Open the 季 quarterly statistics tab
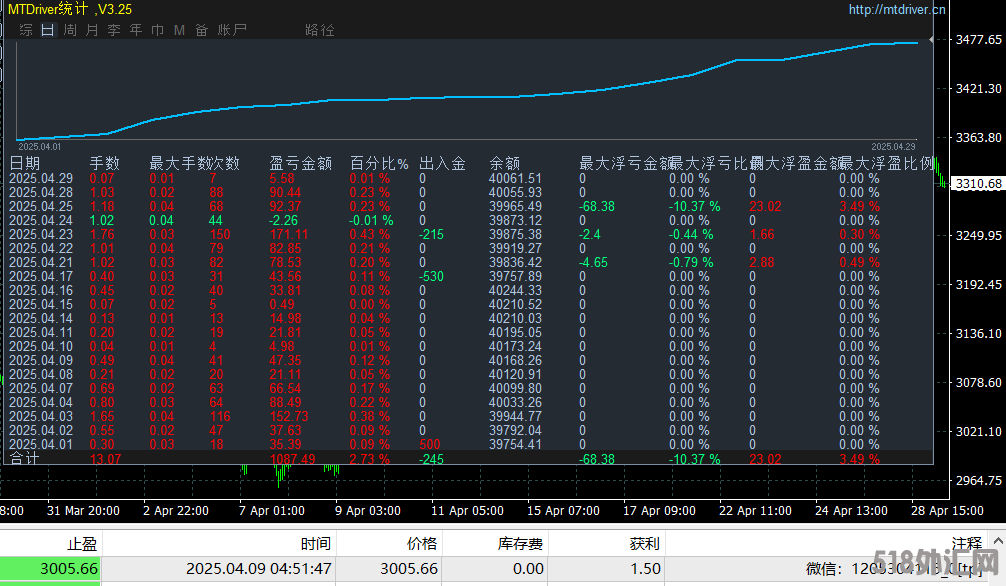 114,30
